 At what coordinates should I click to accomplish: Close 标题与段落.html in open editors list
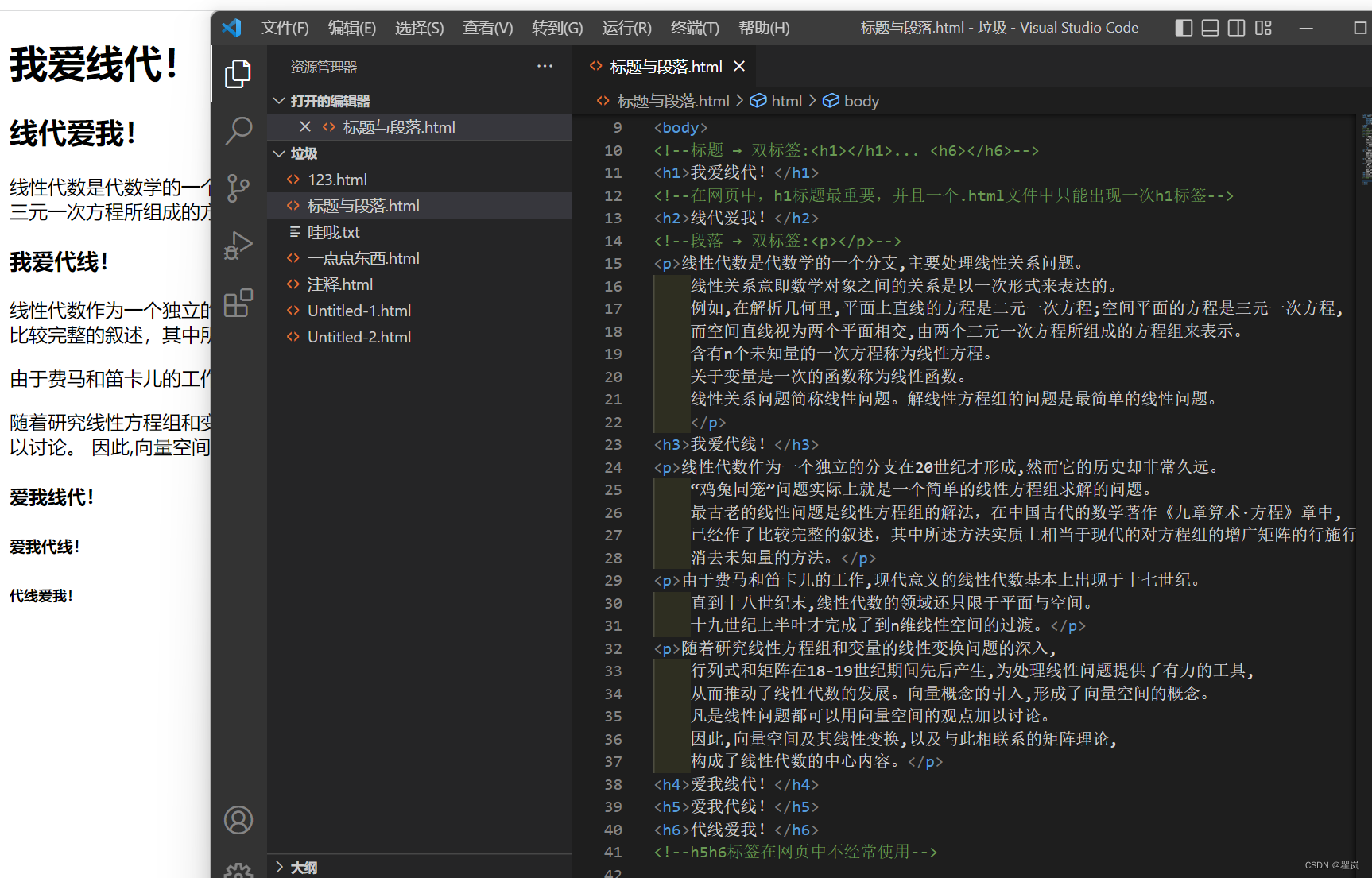304,127
